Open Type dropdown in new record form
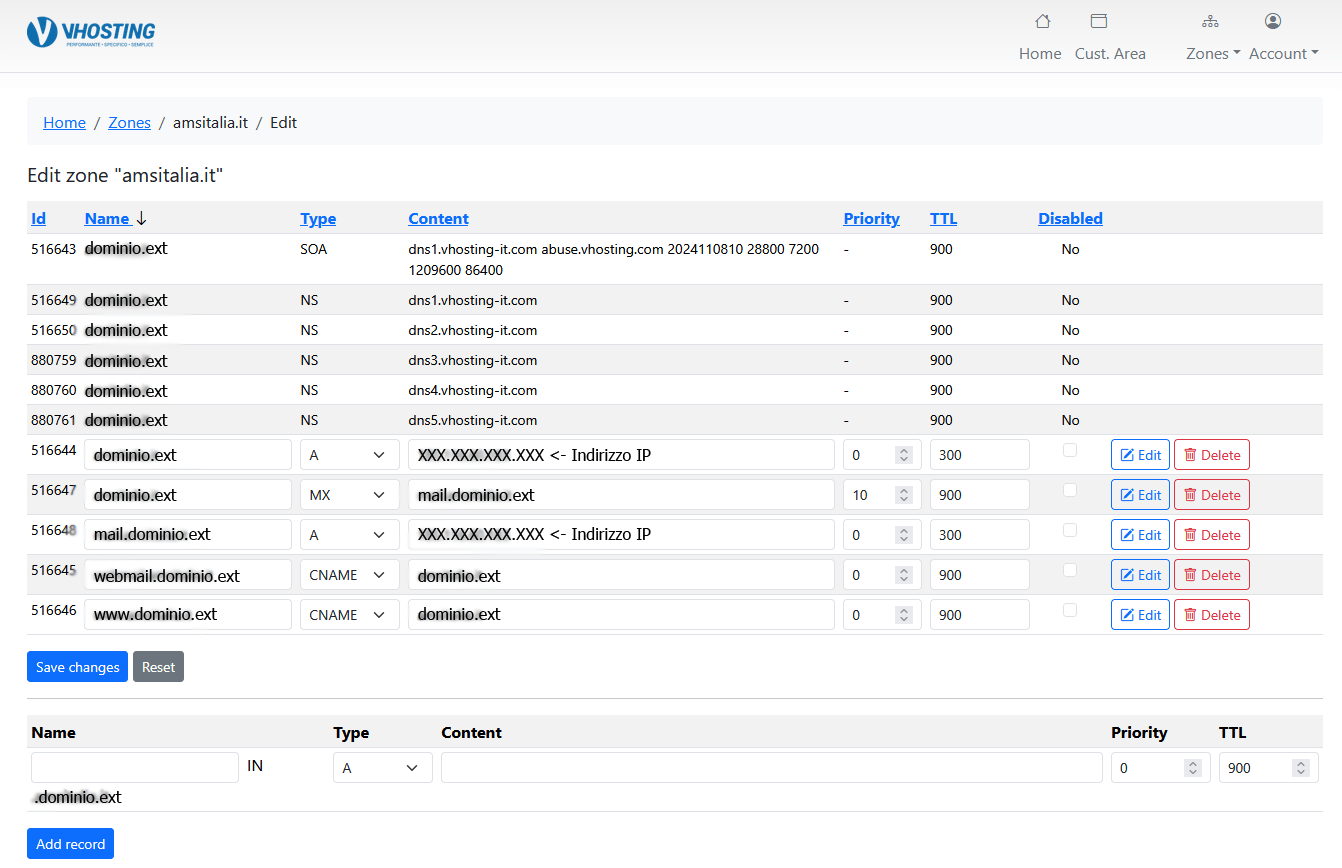Screen dimensions: 1342x868 383,768
